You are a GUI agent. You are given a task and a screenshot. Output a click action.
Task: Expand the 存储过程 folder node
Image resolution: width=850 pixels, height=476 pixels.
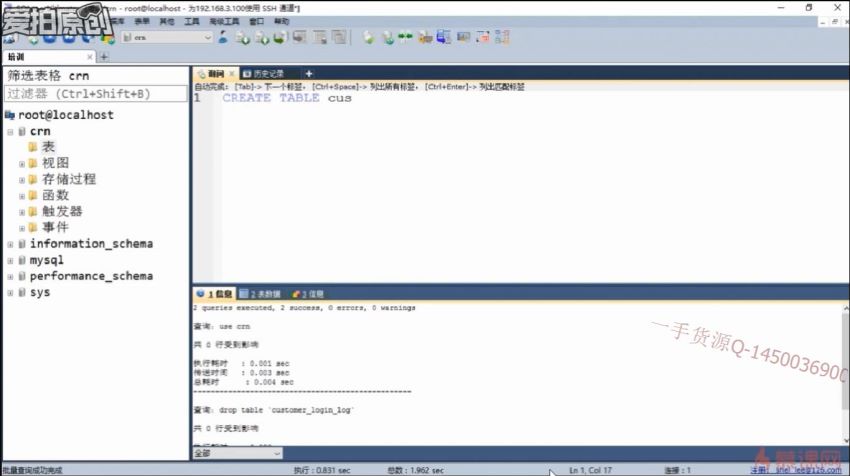pos(22,179)
